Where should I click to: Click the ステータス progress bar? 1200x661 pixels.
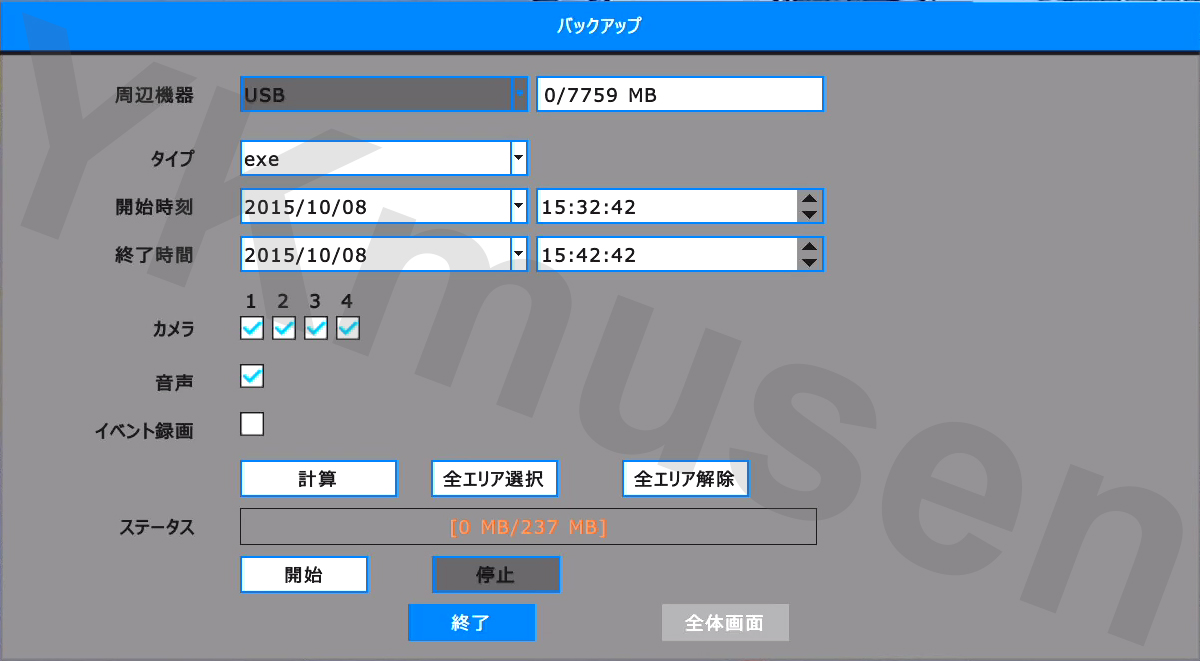(528, 527)
